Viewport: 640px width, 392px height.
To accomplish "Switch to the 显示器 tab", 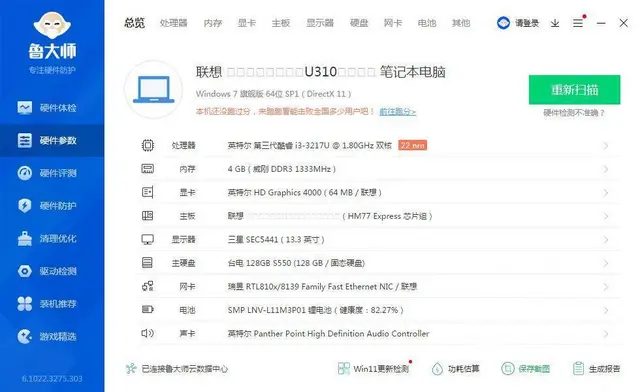I will click(x=320, y=23).
